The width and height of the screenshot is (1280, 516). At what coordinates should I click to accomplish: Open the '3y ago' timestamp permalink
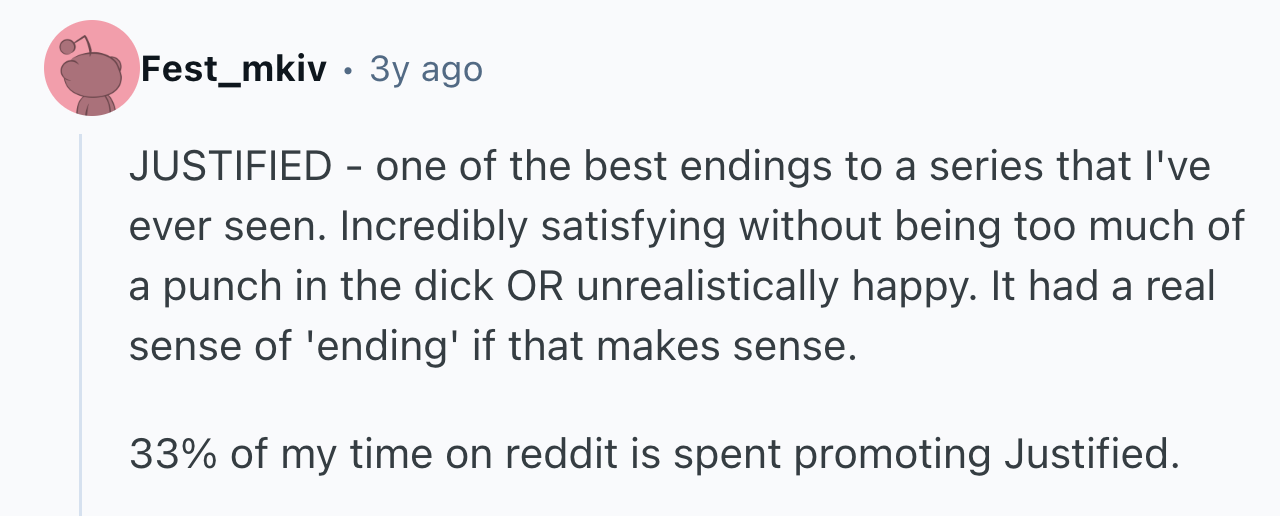(x=426, y=69)
